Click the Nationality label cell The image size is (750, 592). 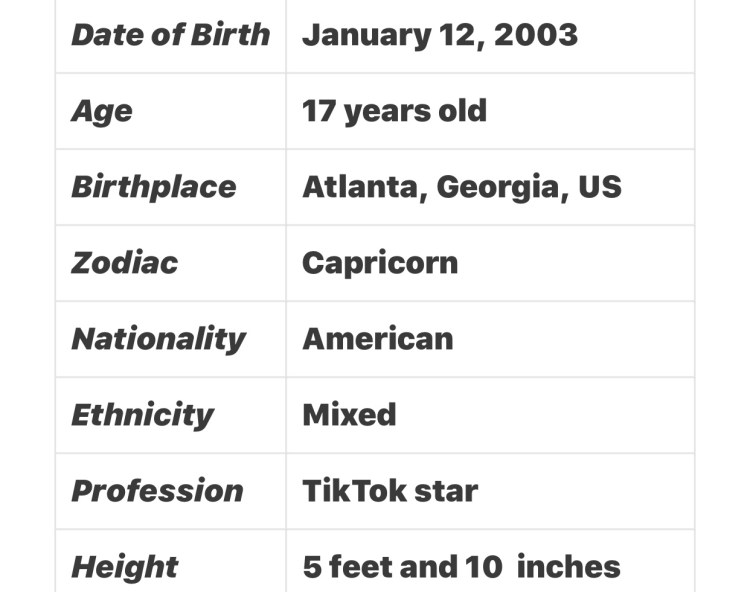158,339
